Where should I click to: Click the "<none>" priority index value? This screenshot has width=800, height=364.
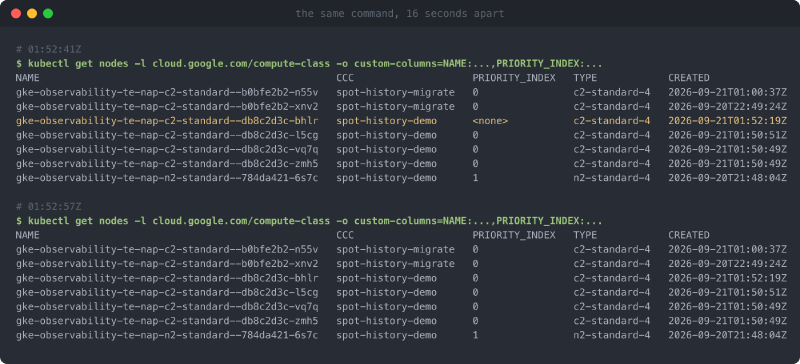click(490, 121)
